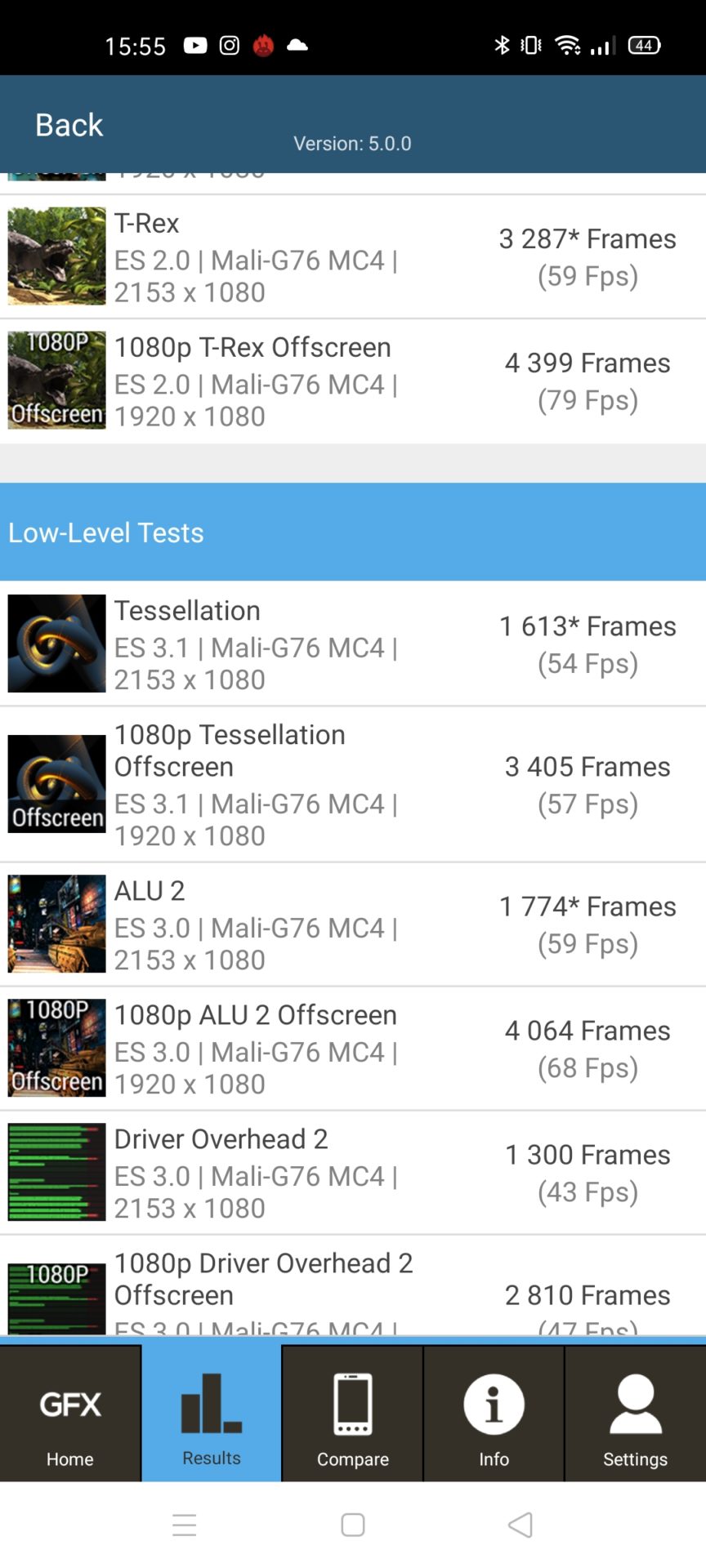
Task: Select the 1080p ALU 2 Offscreen title
Action: (256, 1015)
